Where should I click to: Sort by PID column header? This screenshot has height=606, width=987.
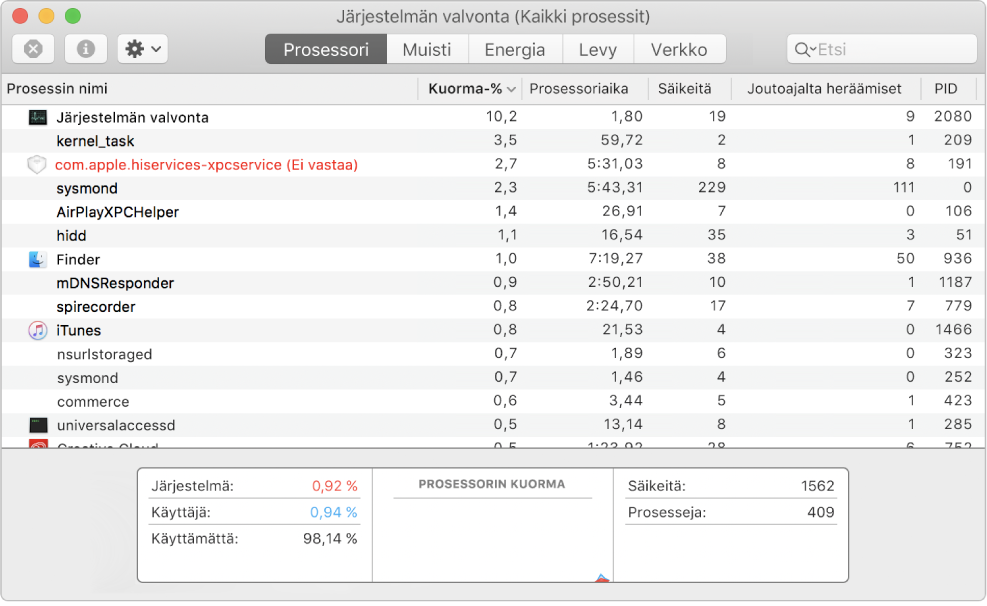(x=949, y=89)
